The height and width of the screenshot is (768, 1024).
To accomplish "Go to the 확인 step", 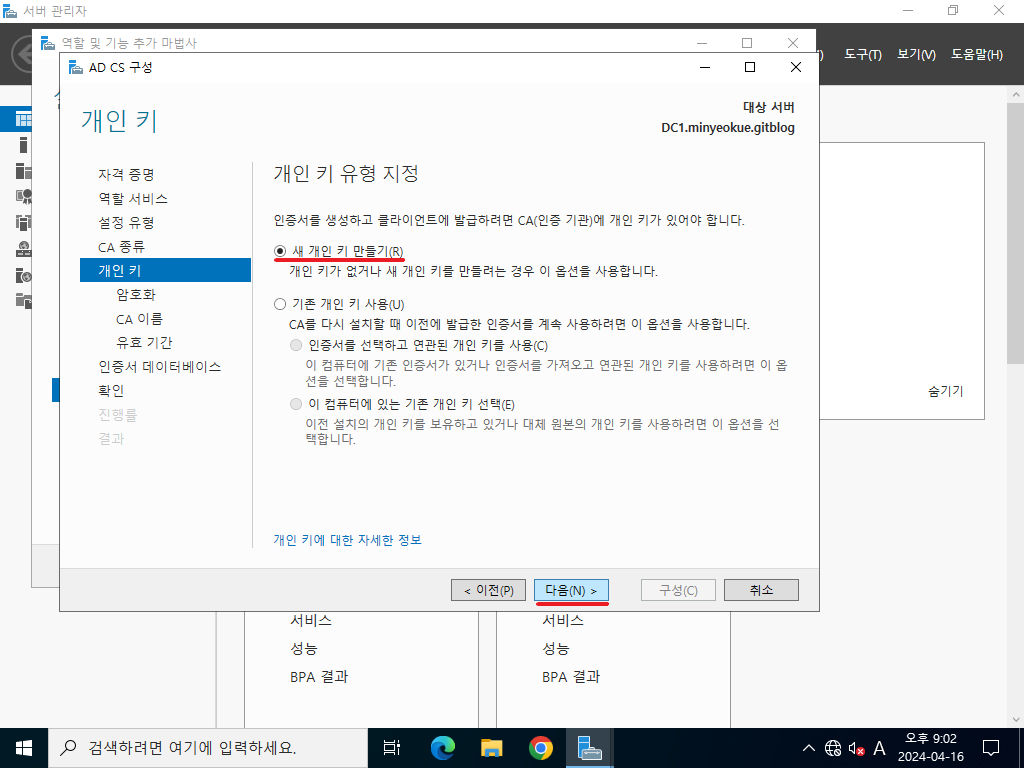I will point(111,391).
